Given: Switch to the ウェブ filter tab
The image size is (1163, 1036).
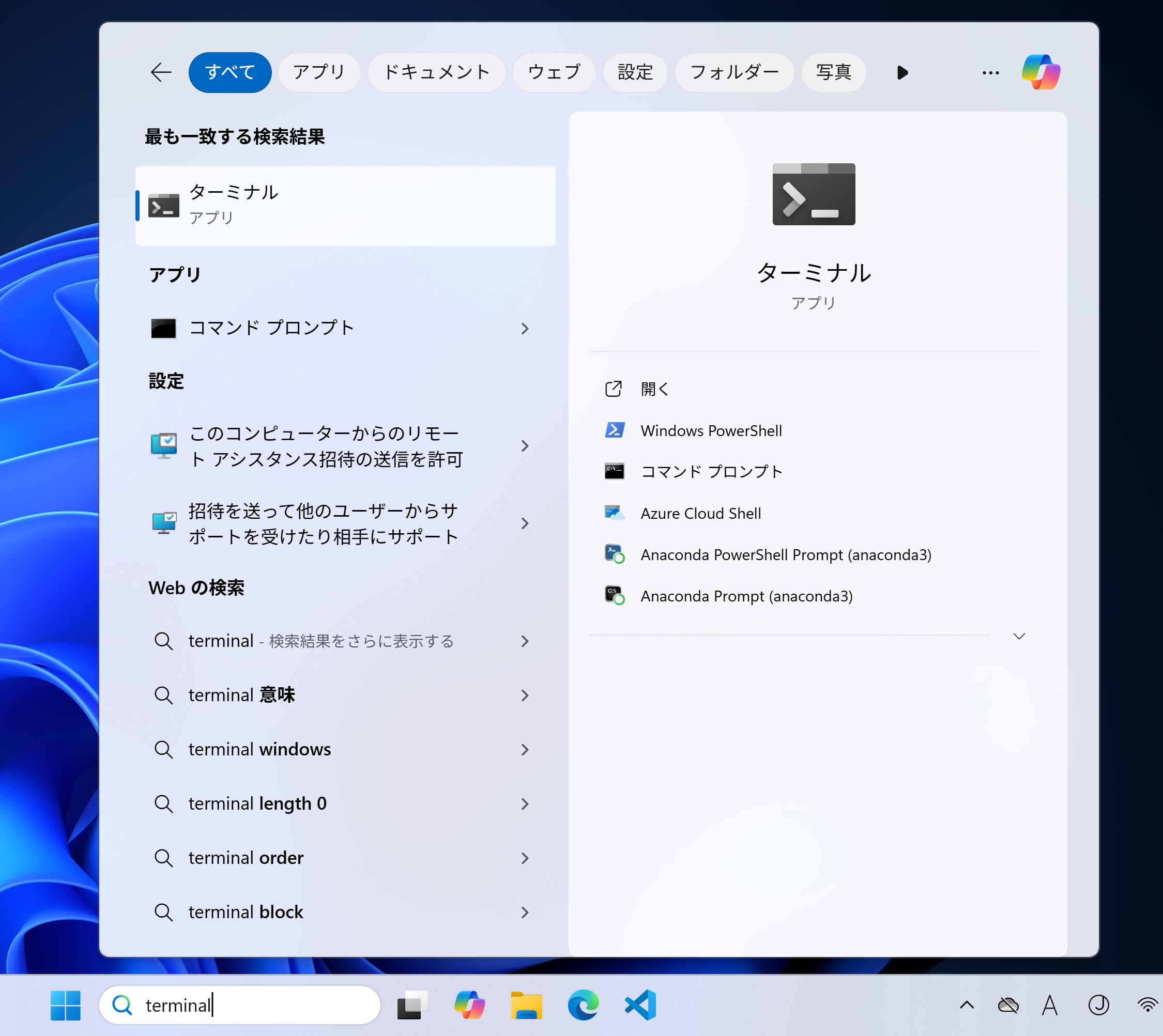Looking at the screenshot, I should 554,72.
